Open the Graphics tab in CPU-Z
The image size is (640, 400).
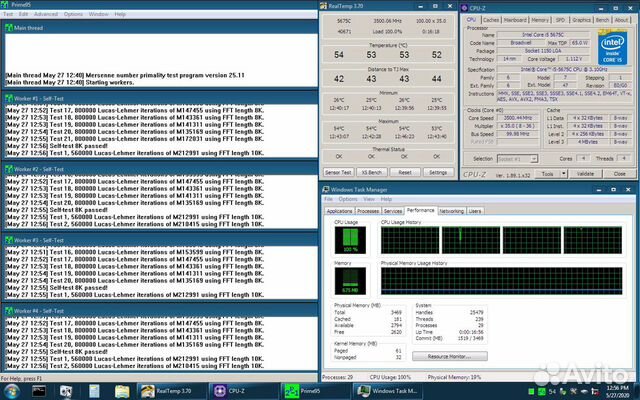(x=581, y=20)
